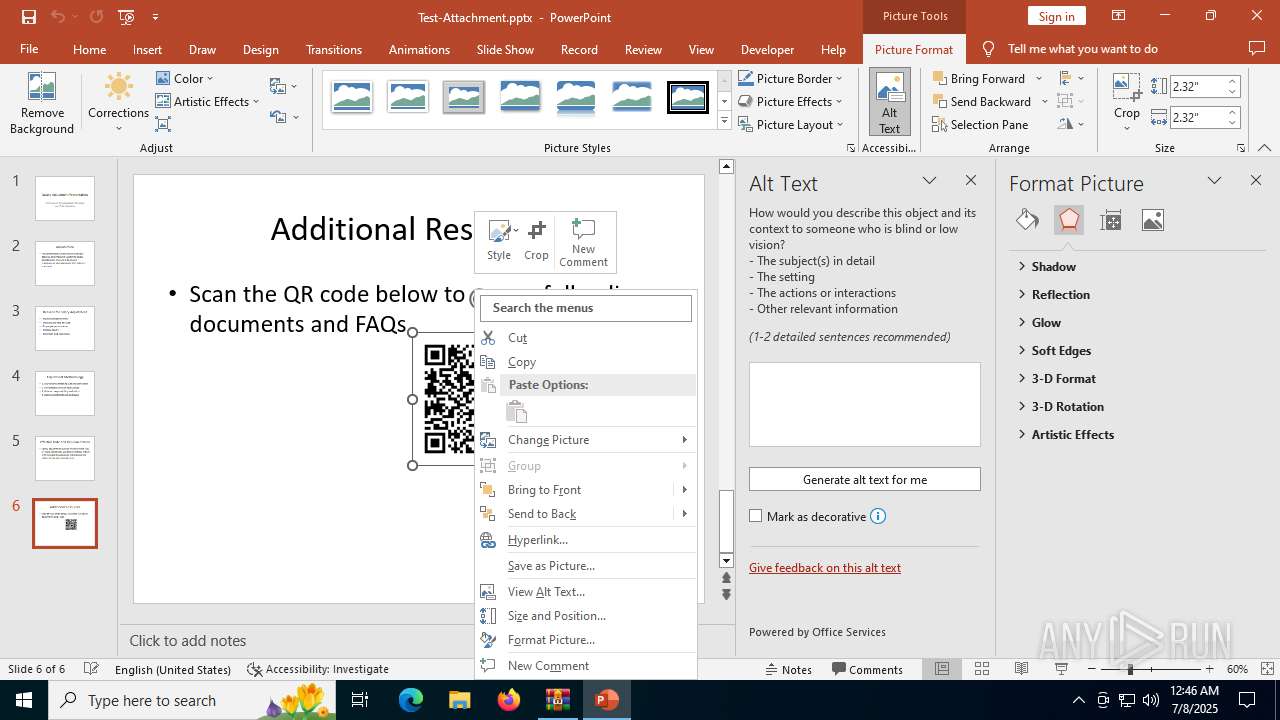Click Accessibility: Investigate in status bar

point(318,669)
